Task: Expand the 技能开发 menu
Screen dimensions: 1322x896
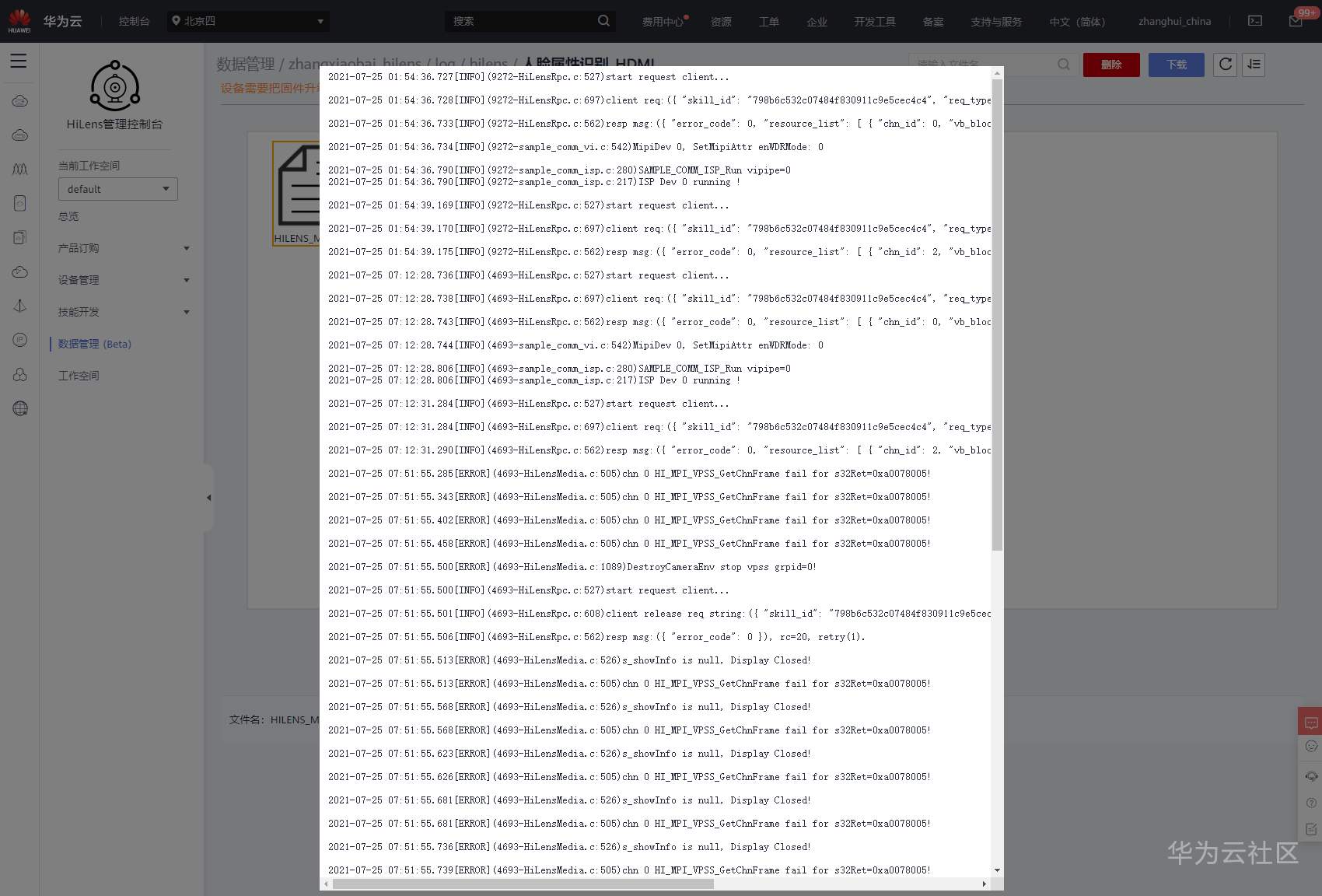Action: pos(124,312)
